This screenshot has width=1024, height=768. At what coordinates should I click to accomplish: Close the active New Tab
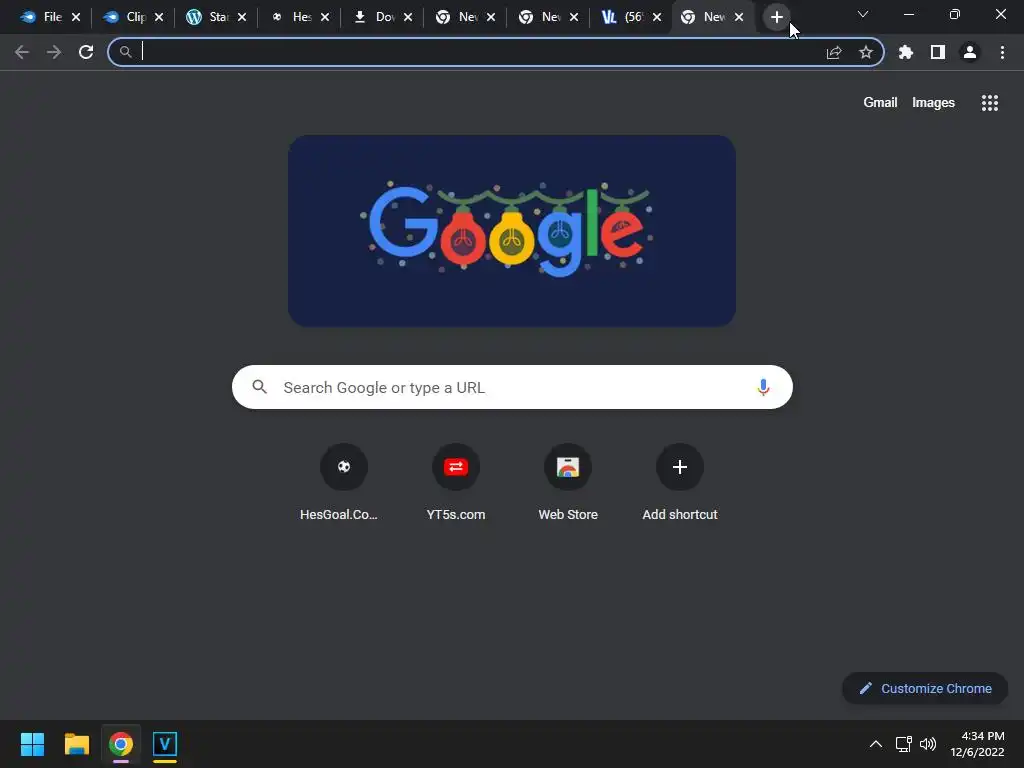coord(739,18)
